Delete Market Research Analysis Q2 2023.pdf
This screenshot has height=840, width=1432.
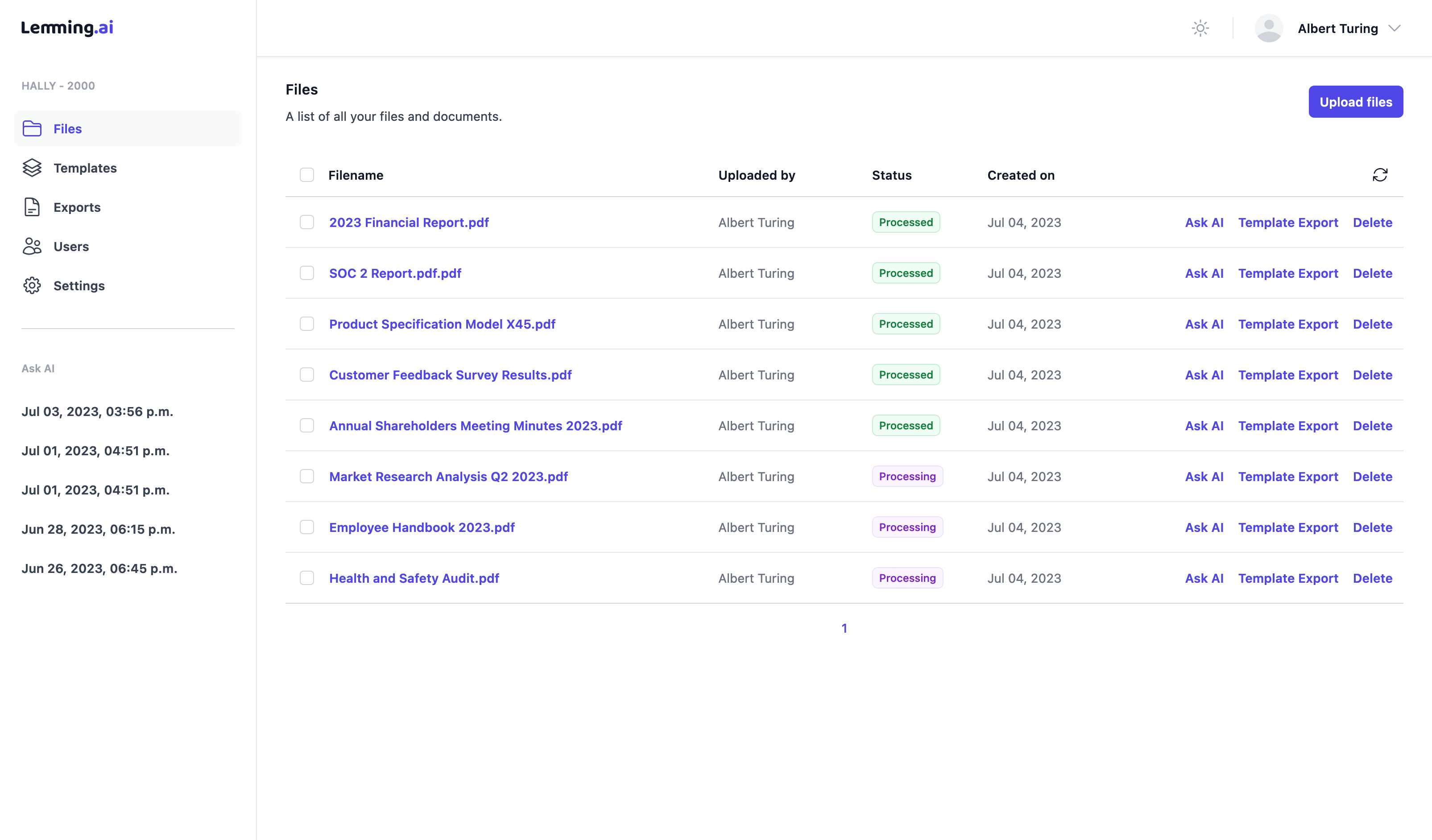[x=1372, y=477]
